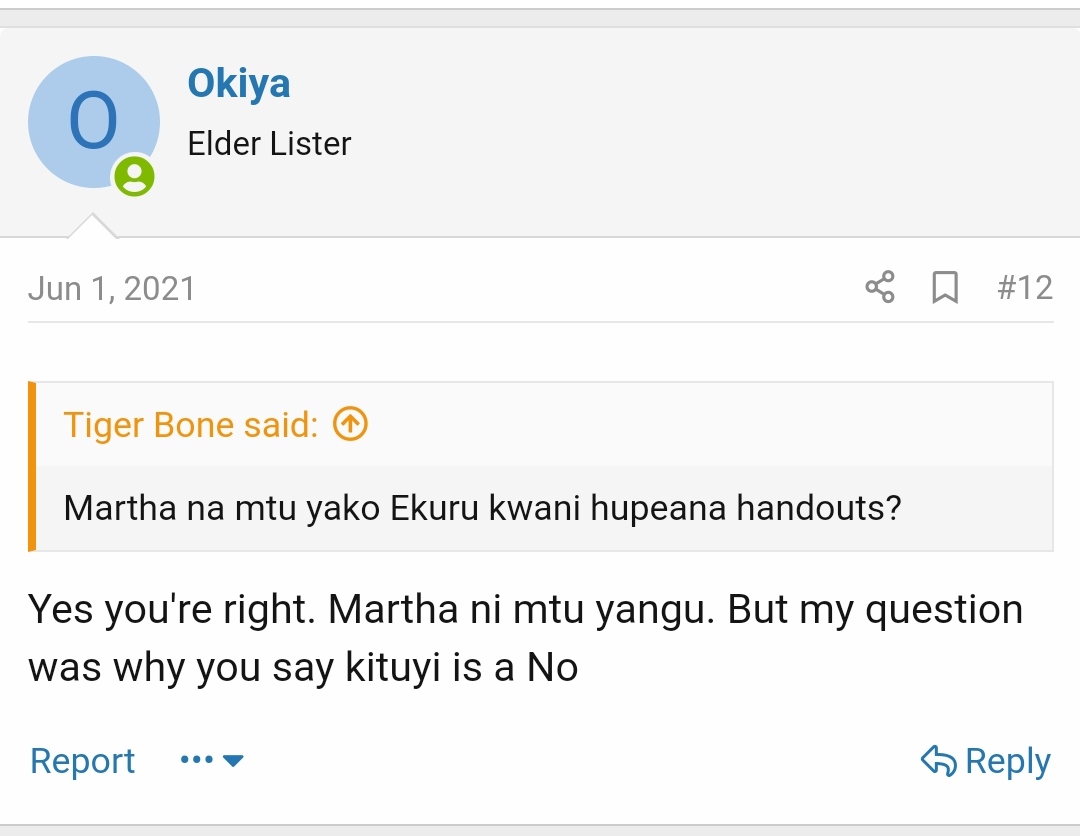Click the 'Tiger Bone said:' quote header
Viewport: 1080px width, 836px height.
pos(190,425)
